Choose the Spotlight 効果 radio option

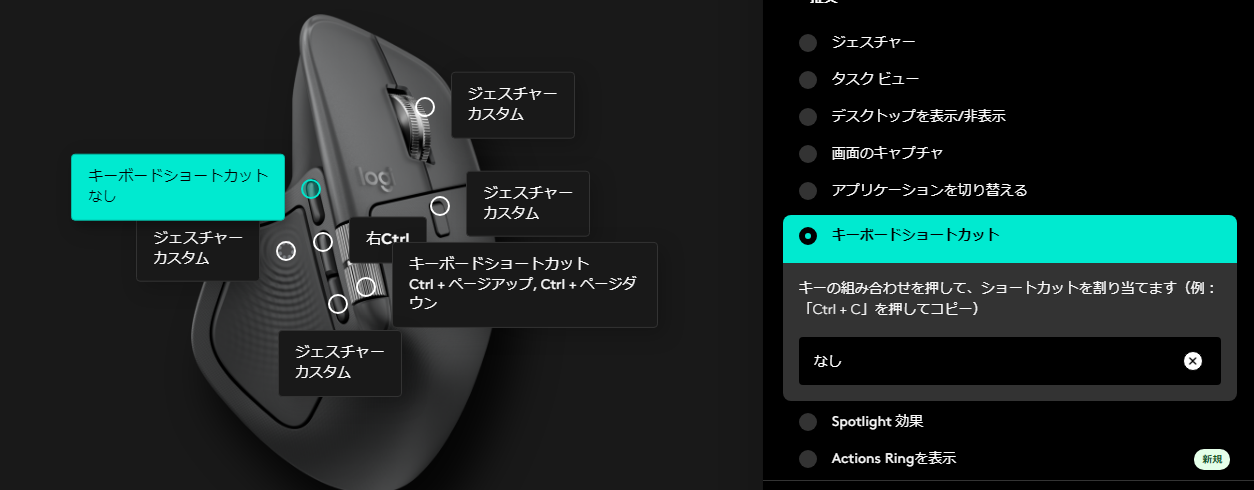[808, 422]
